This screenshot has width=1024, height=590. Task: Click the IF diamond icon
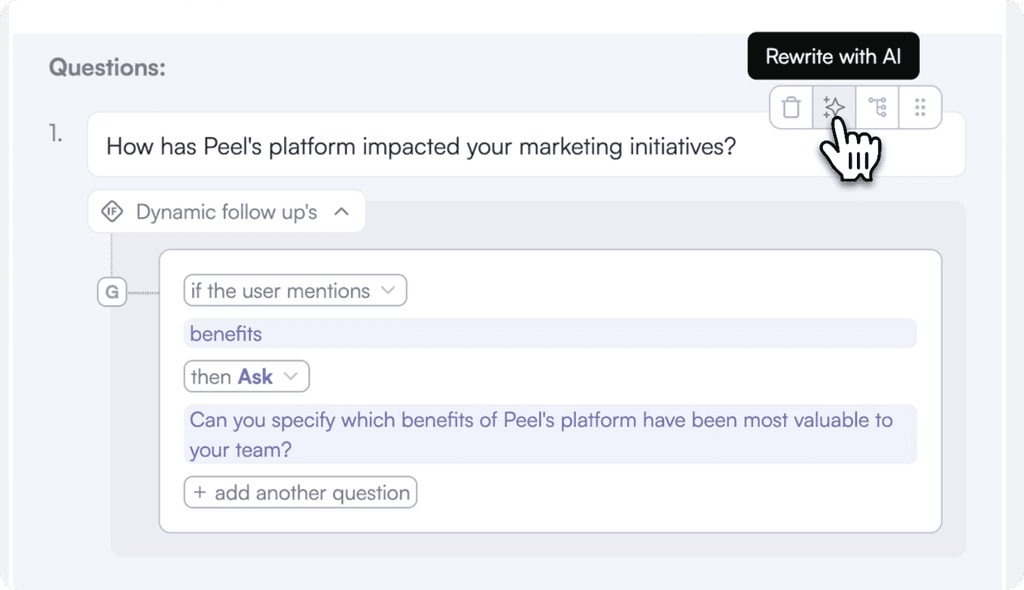(x=112, y=212)
